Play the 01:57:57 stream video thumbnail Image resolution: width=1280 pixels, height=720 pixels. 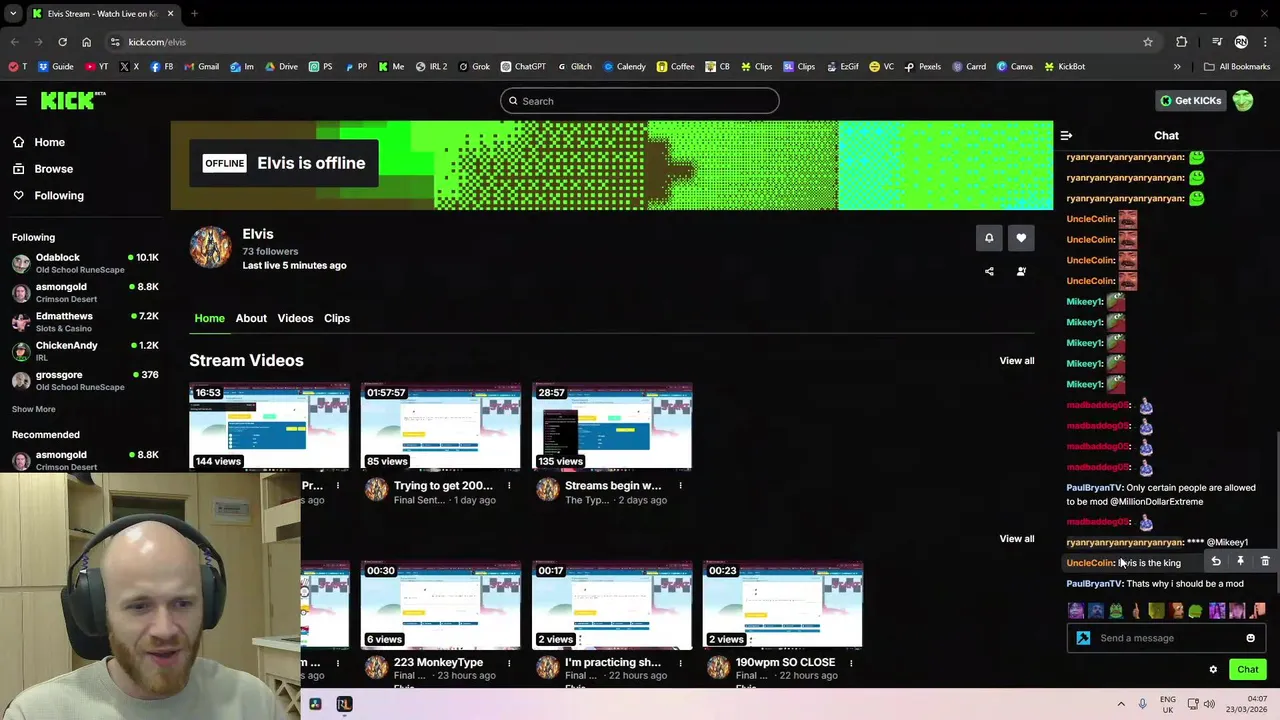(x=441, y=426)
